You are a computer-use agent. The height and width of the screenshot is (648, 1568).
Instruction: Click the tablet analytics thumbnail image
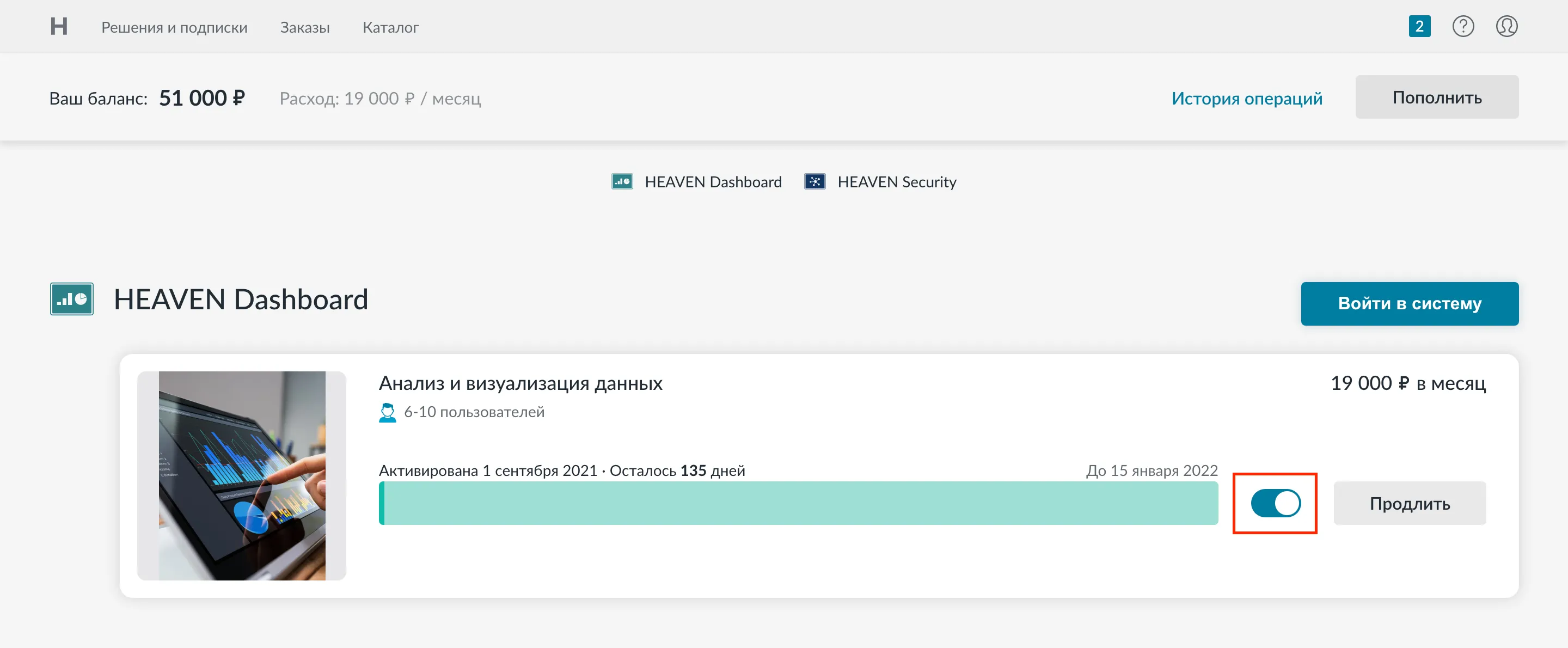[x=242, y=475]
